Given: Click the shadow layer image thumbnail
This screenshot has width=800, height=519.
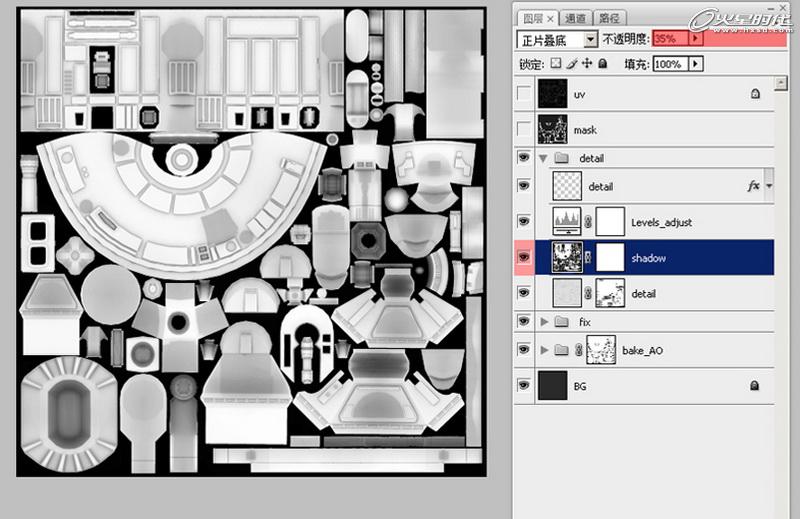Looking at the screenshot, I should (567, 257).
